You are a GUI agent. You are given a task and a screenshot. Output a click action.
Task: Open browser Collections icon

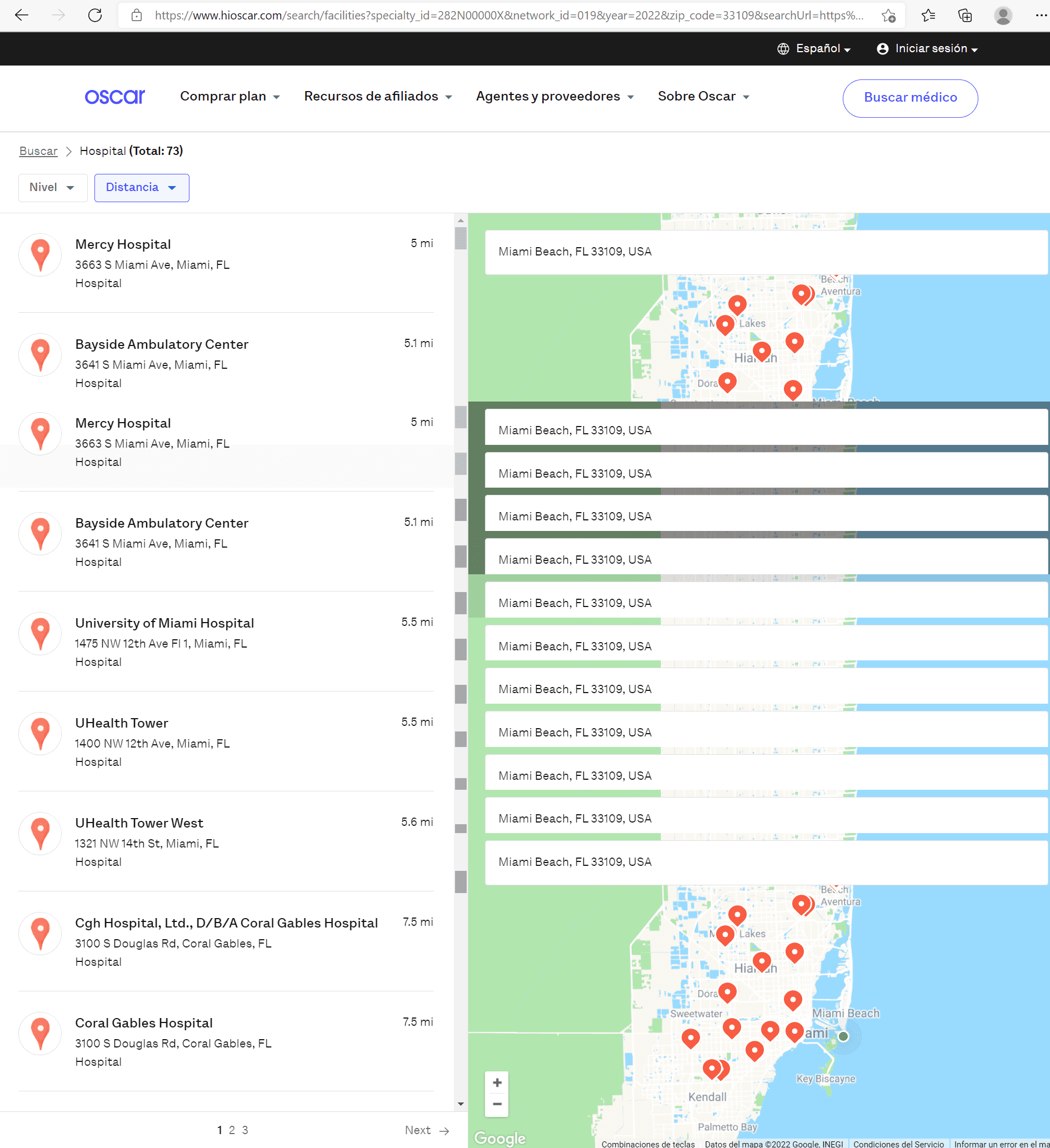(x=964, y=16)
